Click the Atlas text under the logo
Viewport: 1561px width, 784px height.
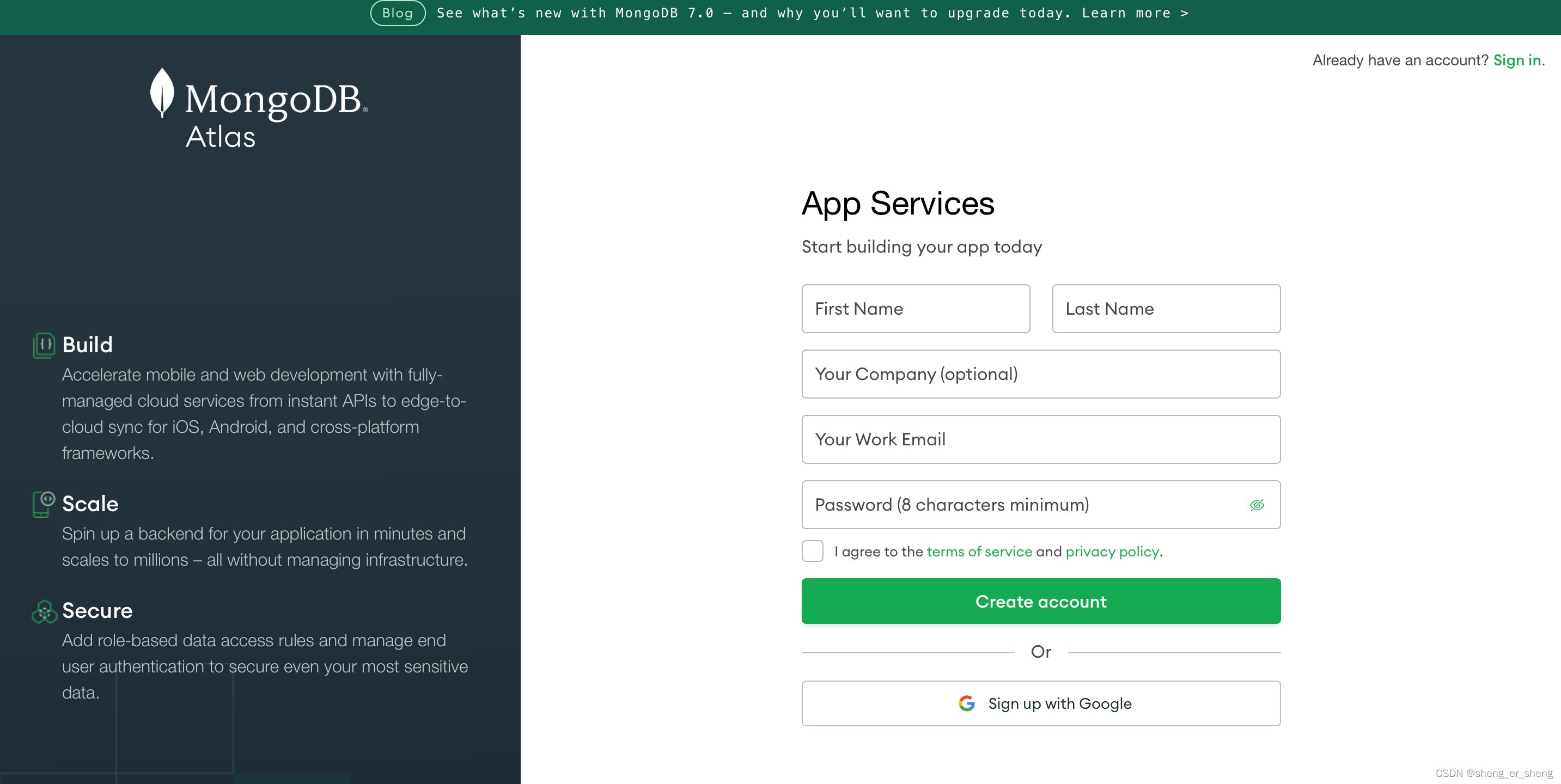(x=220, y=136)
